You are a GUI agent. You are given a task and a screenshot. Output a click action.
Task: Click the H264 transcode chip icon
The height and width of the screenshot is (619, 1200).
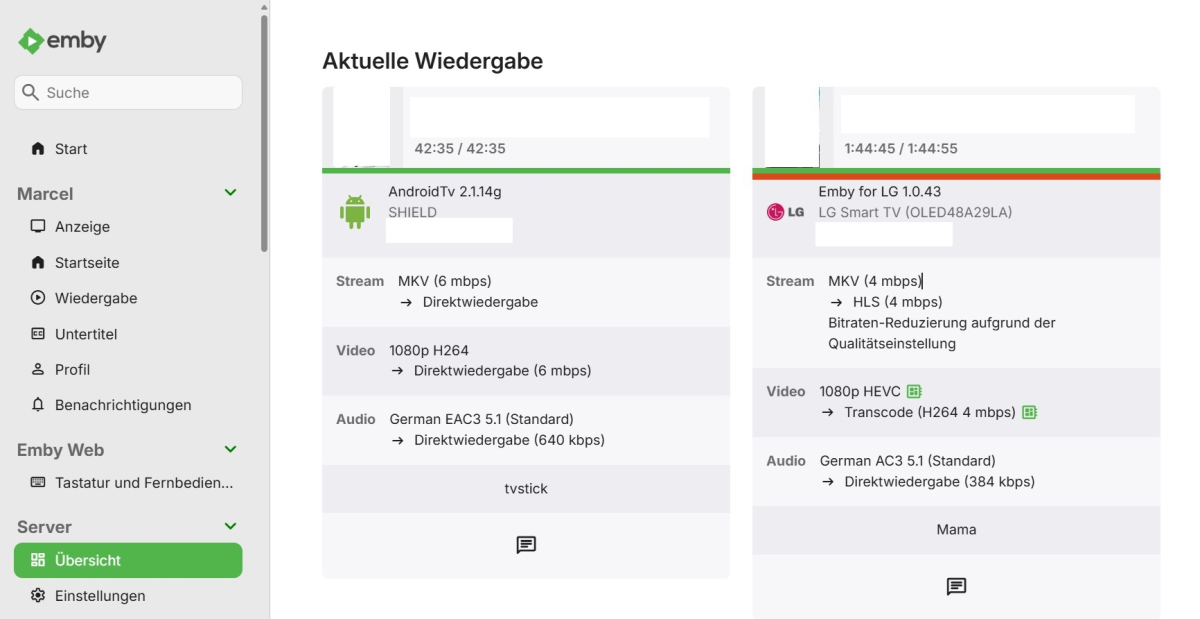point(1029,412)
